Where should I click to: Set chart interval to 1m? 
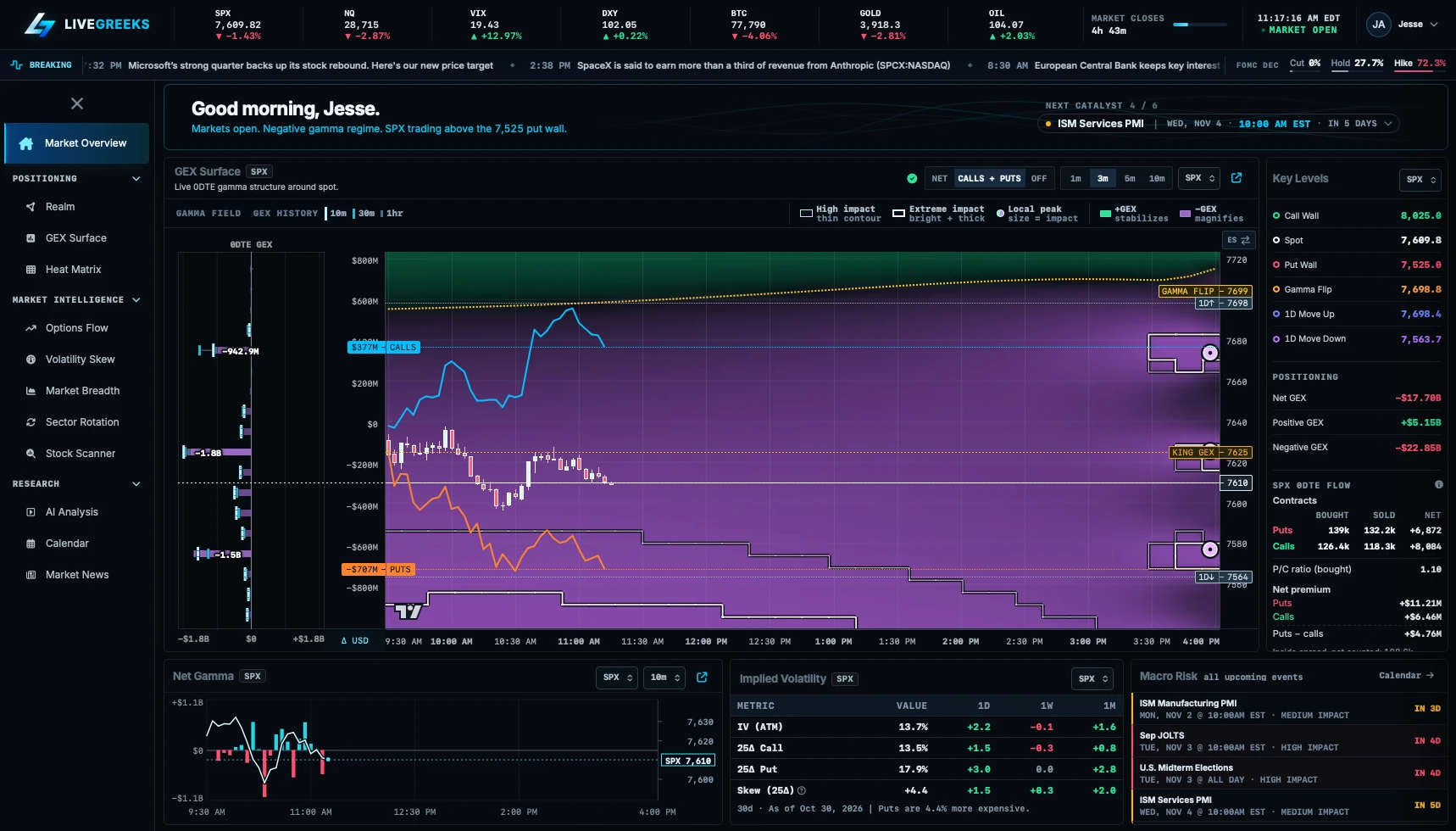click(x=1075, y=178)
